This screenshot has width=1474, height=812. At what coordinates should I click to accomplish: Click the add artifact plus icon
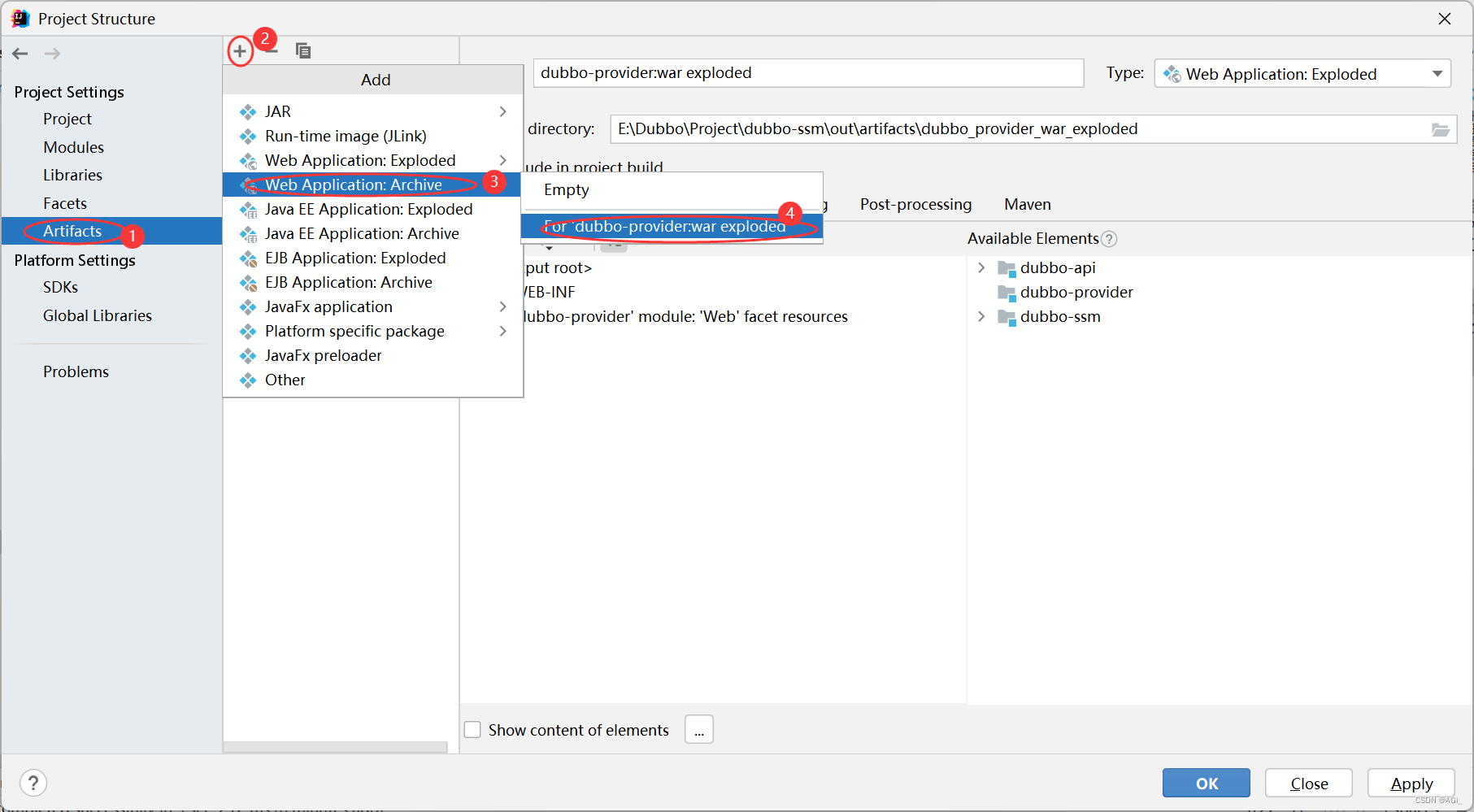[240, 50]
